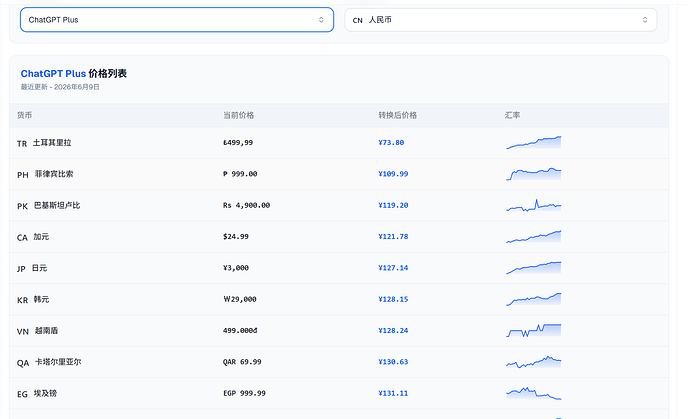Select the 韩元 currency row label
The height and width of the screenshot is (419, 690).
click(41, 299)
